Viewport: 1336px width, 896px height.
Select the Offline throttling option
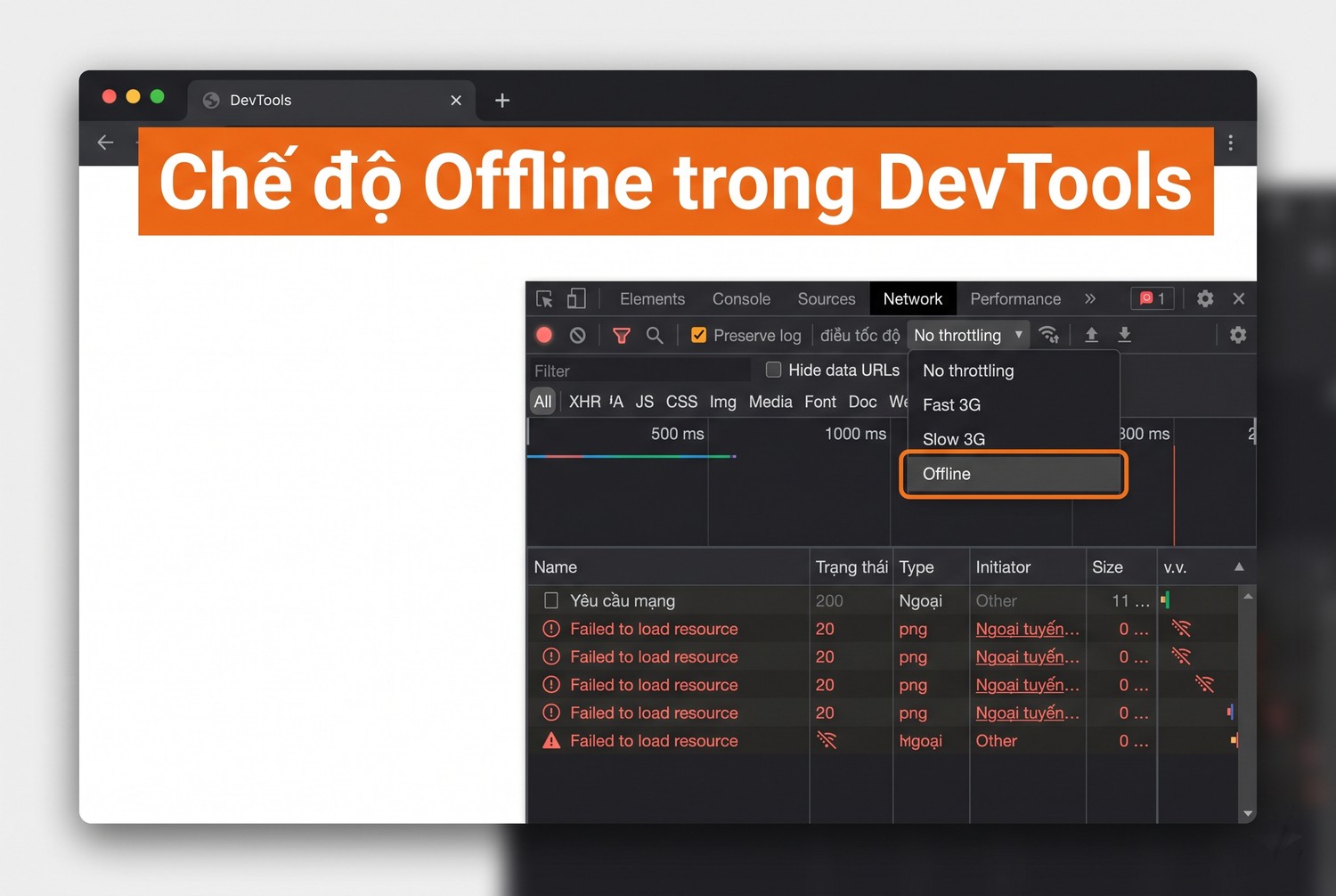click(1014, 474)
